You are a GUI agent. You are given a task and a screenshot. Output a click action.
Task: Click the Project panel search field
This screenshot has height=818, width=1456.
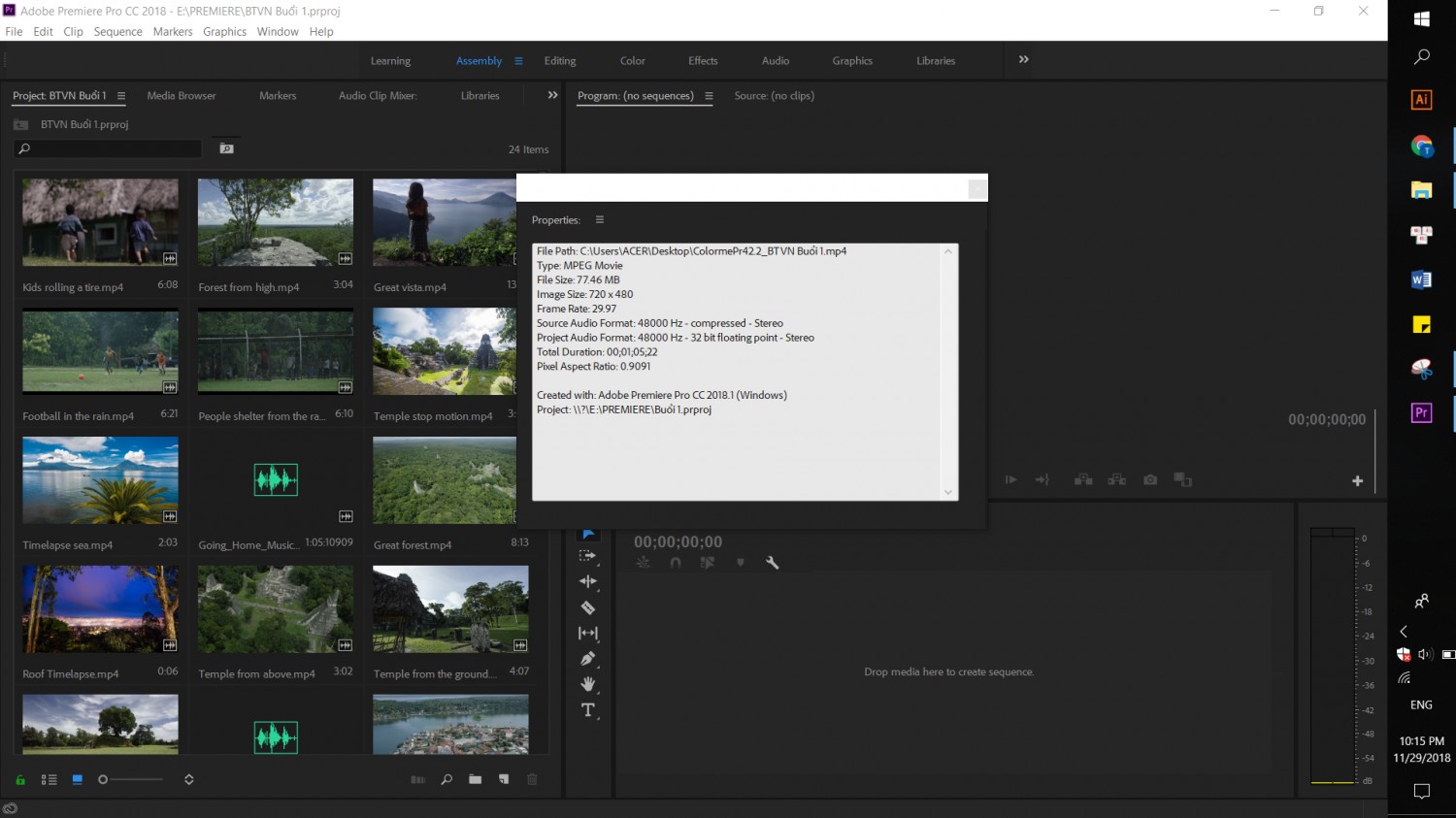pos(108,148)
